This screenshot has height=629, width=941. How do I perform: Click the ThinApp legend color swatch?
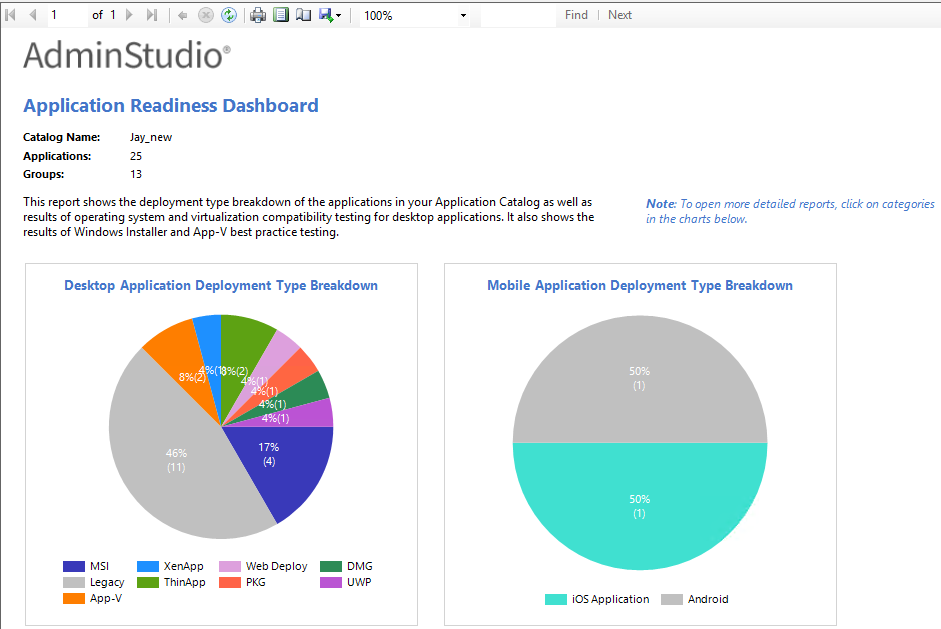(x=148, y=582)
